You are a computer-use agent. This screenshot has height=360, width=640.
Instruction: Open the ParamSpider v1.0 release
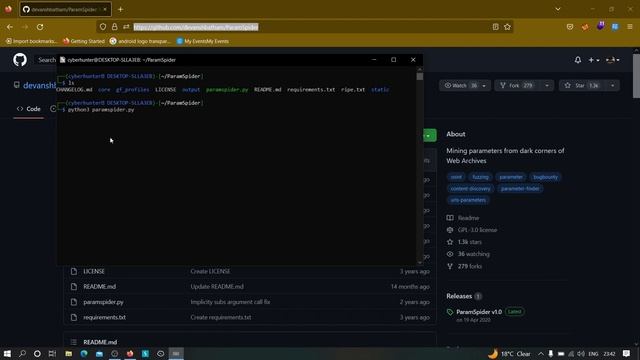tap(479, 312)
